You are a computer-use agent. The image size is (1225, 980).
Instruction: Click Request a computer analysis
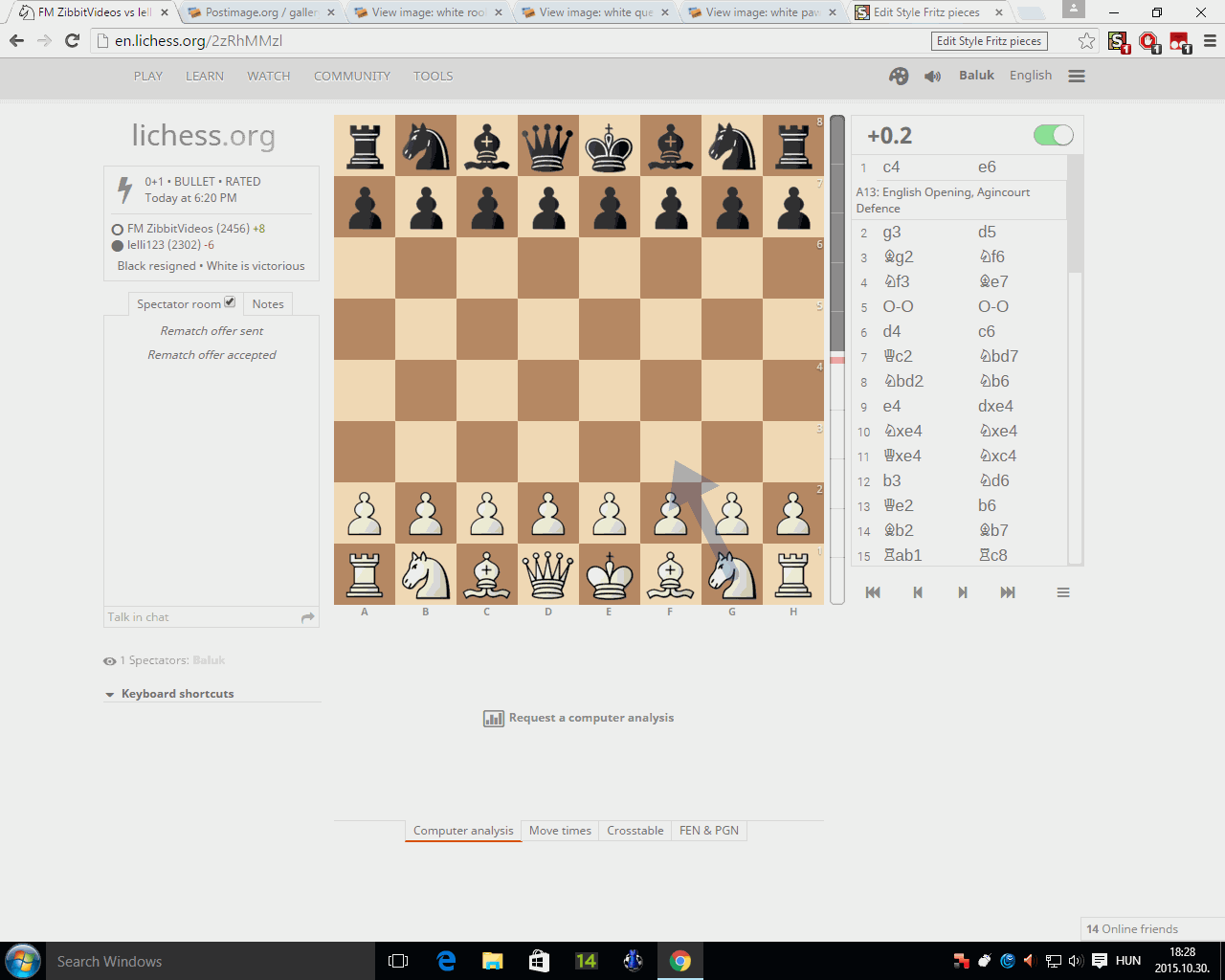click(579, 718)
